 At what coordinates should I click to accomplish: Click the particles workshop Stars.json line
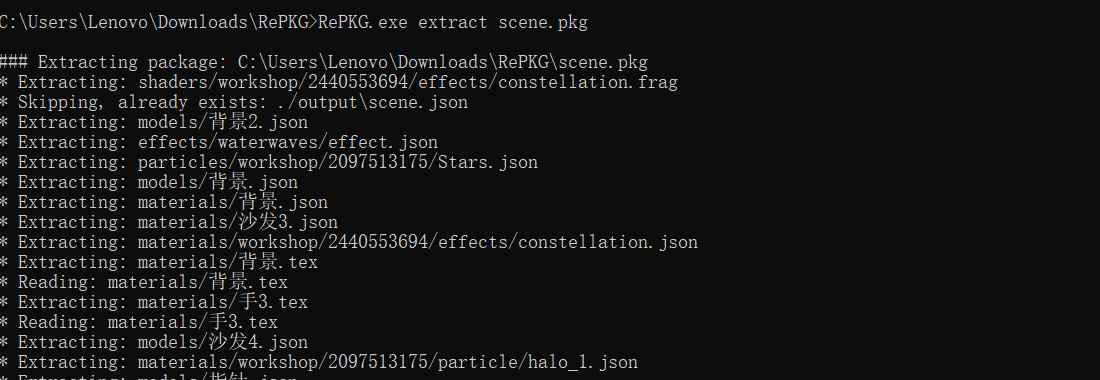pyautogui.click(x=269, y=163)
